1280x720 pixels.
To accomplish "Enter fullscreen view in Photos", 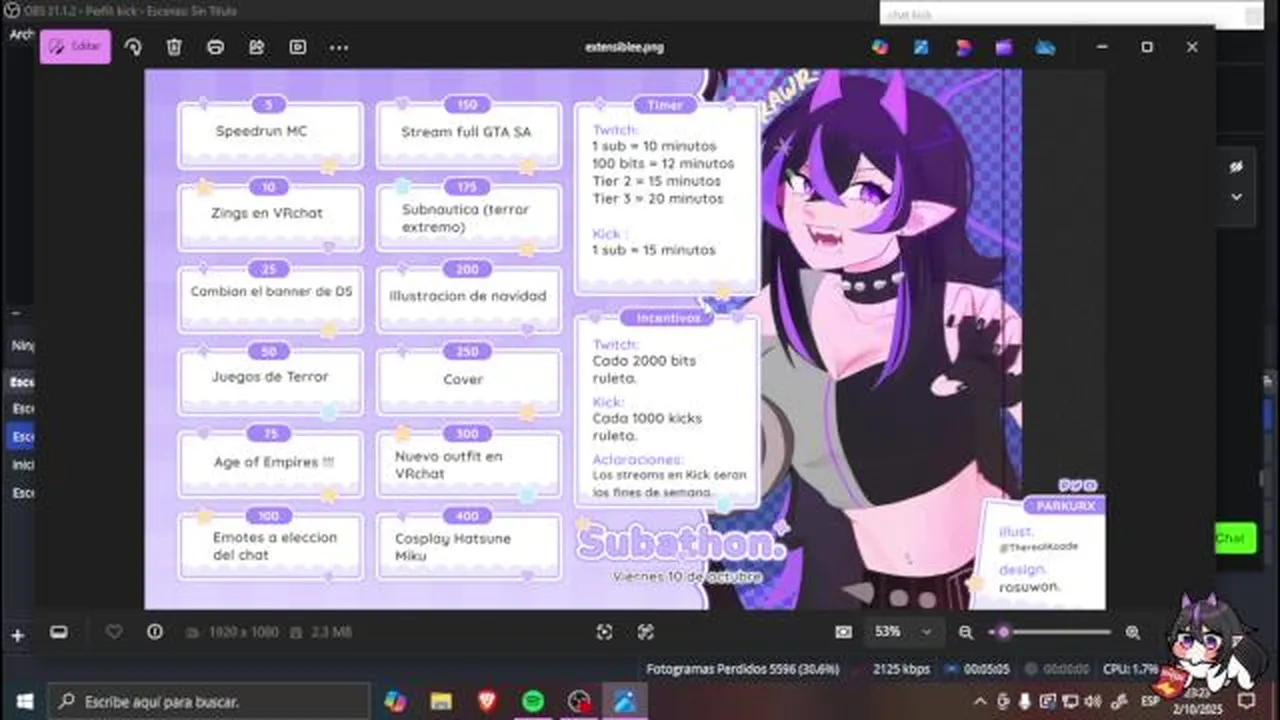I will (645, 632).
